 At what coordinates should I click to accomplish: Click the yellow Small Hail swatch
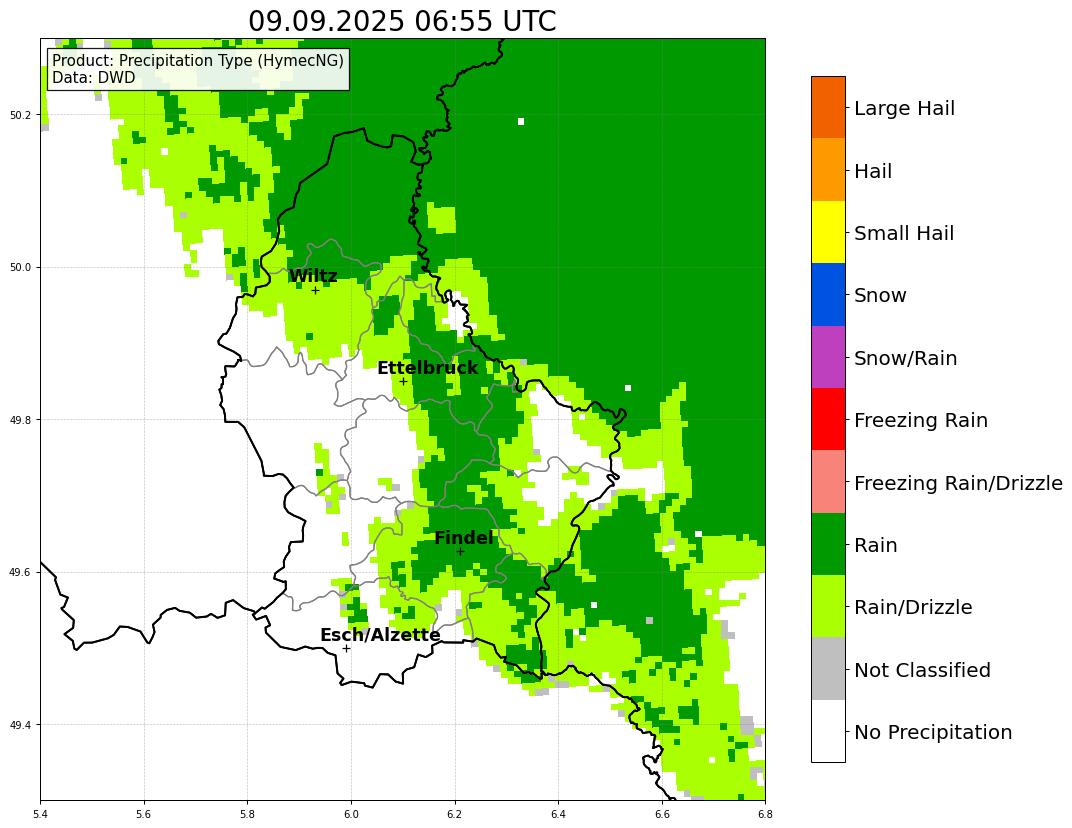tap(828, 232)
